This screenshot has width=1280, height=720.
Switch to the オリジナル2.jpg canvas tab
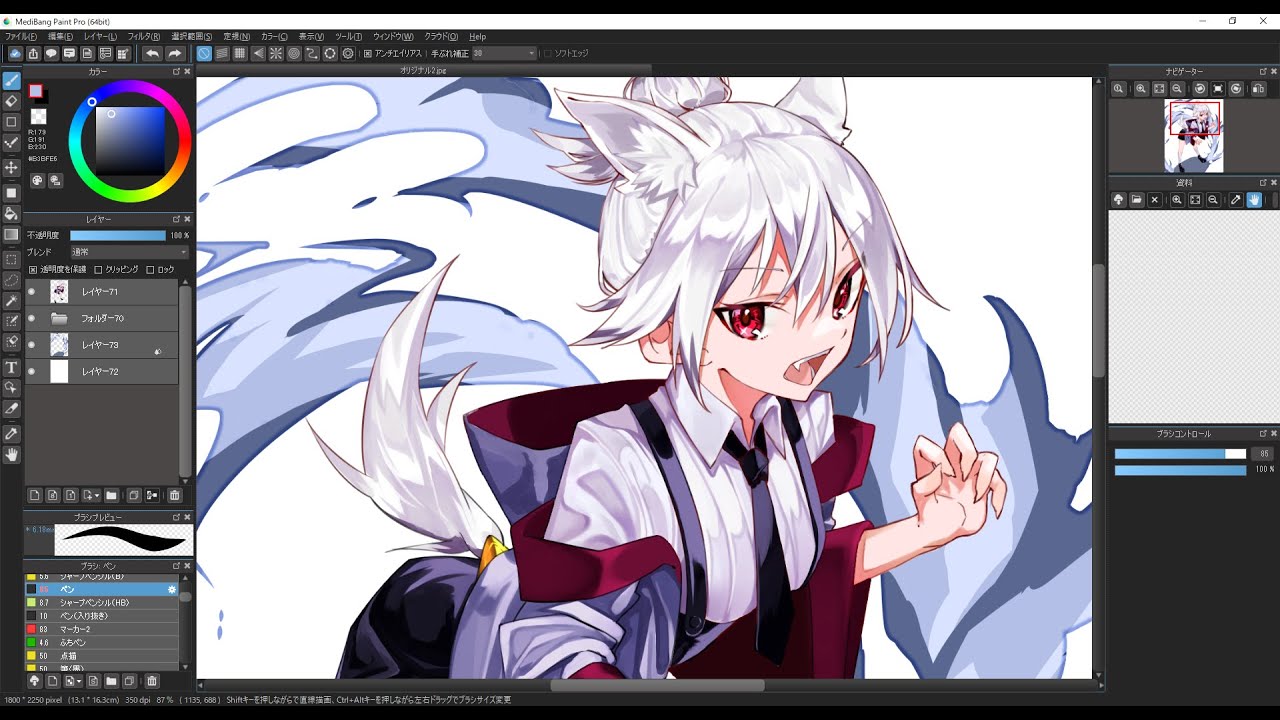[423, 70]
